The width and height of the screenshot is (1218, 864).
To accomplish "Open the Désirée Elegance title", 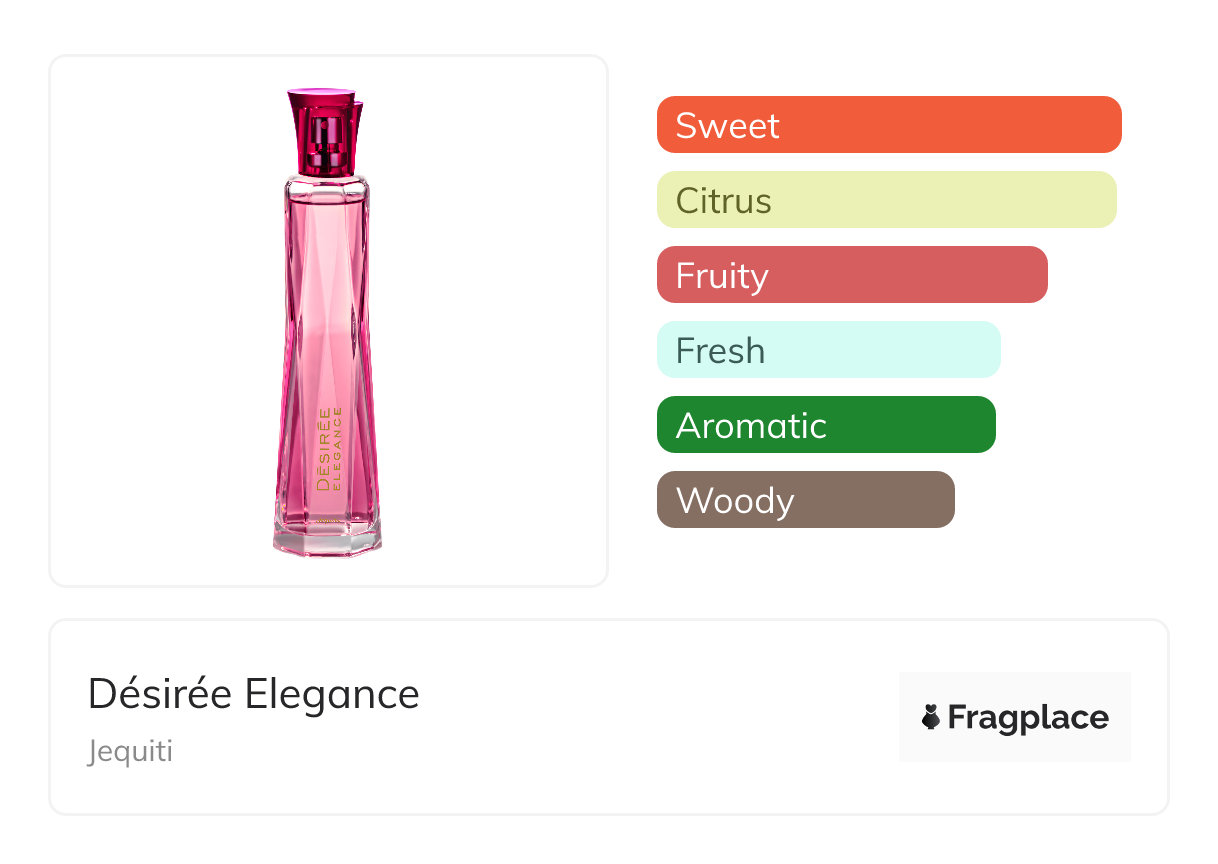I will pos(254,694).
